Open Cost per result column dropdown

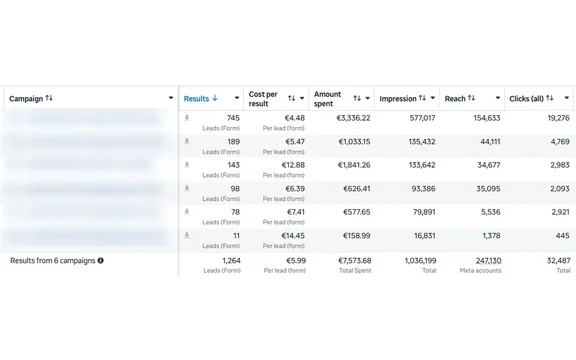302,98
